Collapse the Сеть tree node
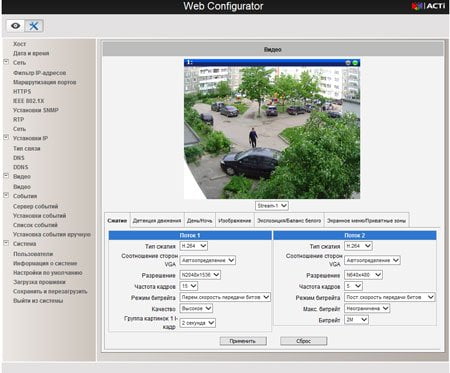This screenshot has width=450, height=373. [x=6, y=62]
